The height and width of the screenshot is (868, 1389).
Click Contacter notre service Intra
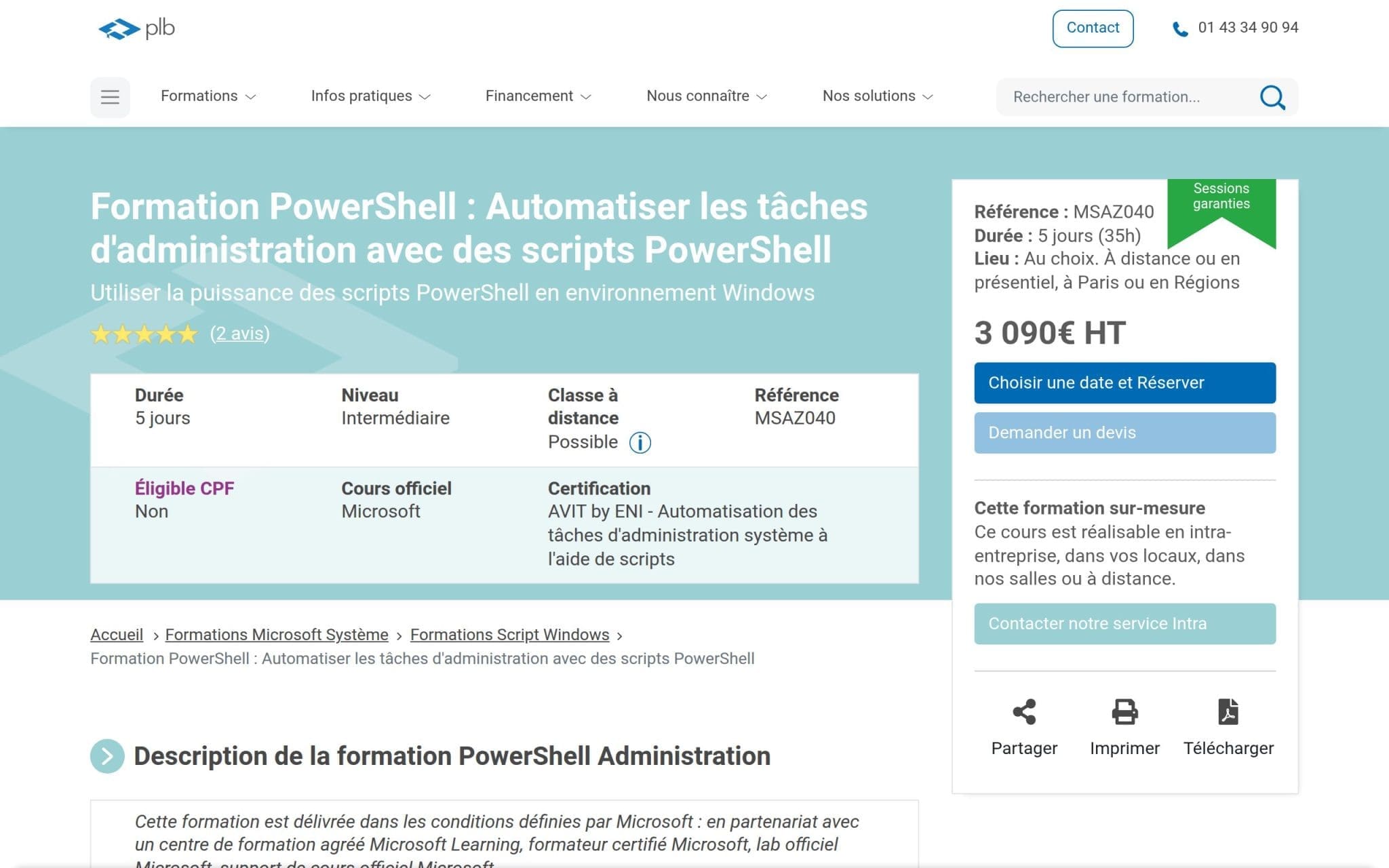tap(1124, 624)
